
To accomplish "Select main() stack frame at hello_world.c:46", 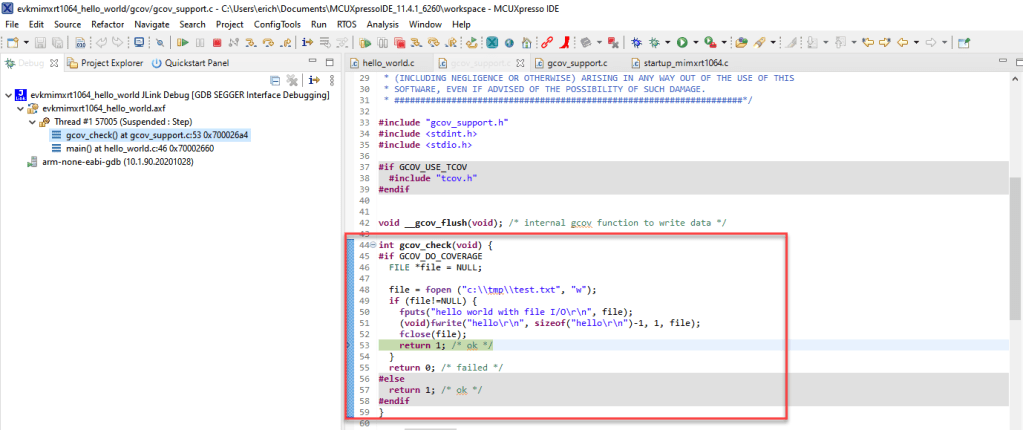I will (139, 148).
